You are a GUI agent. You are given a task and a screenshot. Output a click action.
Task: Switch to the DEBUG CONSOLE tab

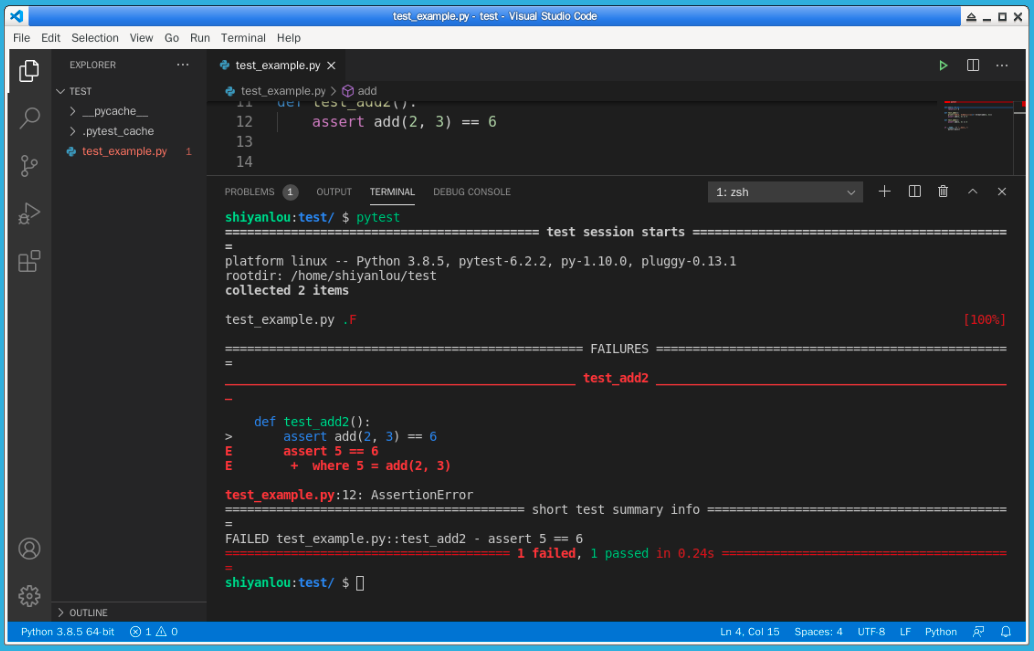(471, 192)
